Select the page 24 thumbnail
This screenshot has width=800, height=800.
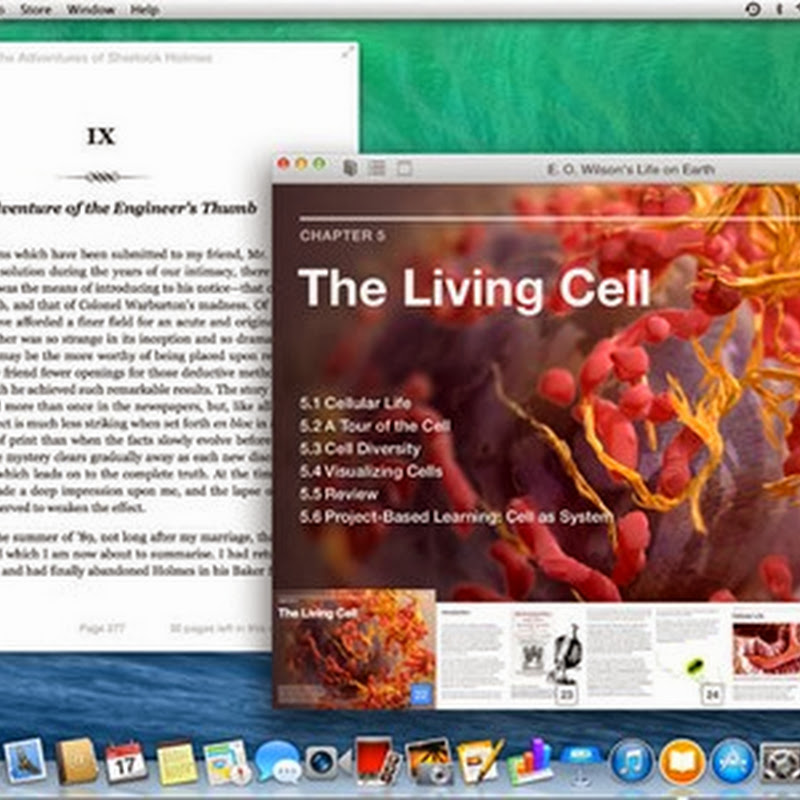pos(688,655)
